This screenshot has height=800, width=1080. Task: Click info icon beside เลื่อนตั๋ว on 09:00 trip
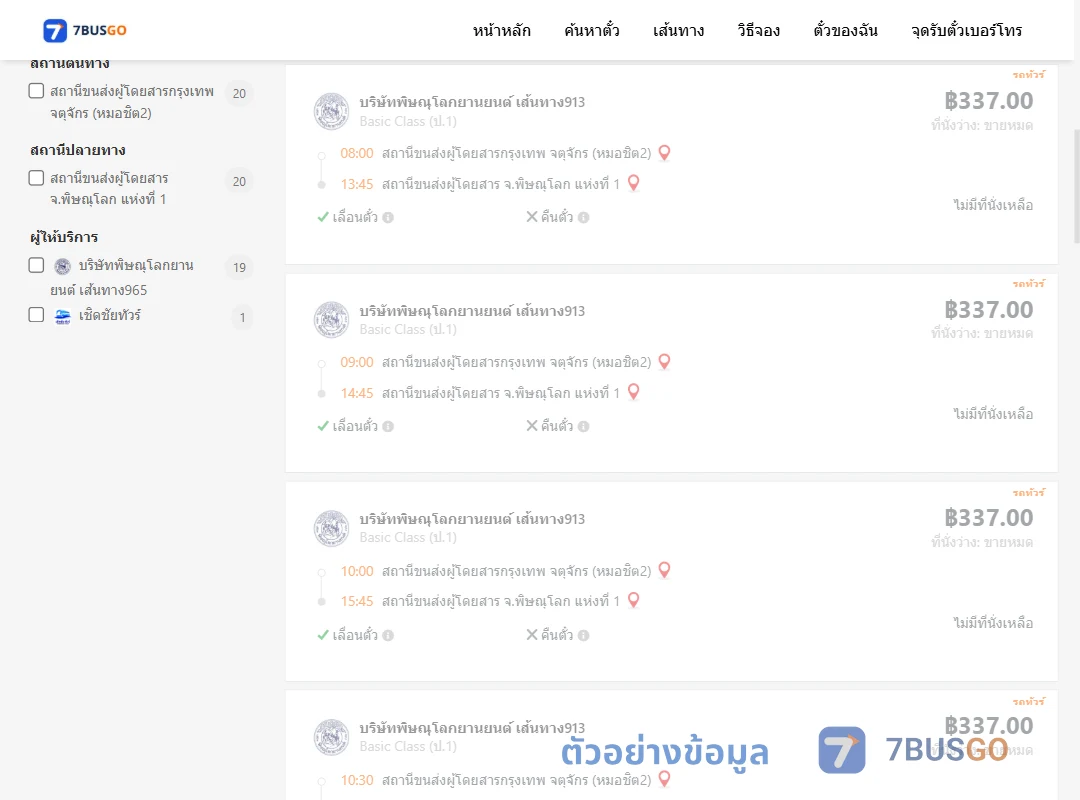click(x=388, y=427)
